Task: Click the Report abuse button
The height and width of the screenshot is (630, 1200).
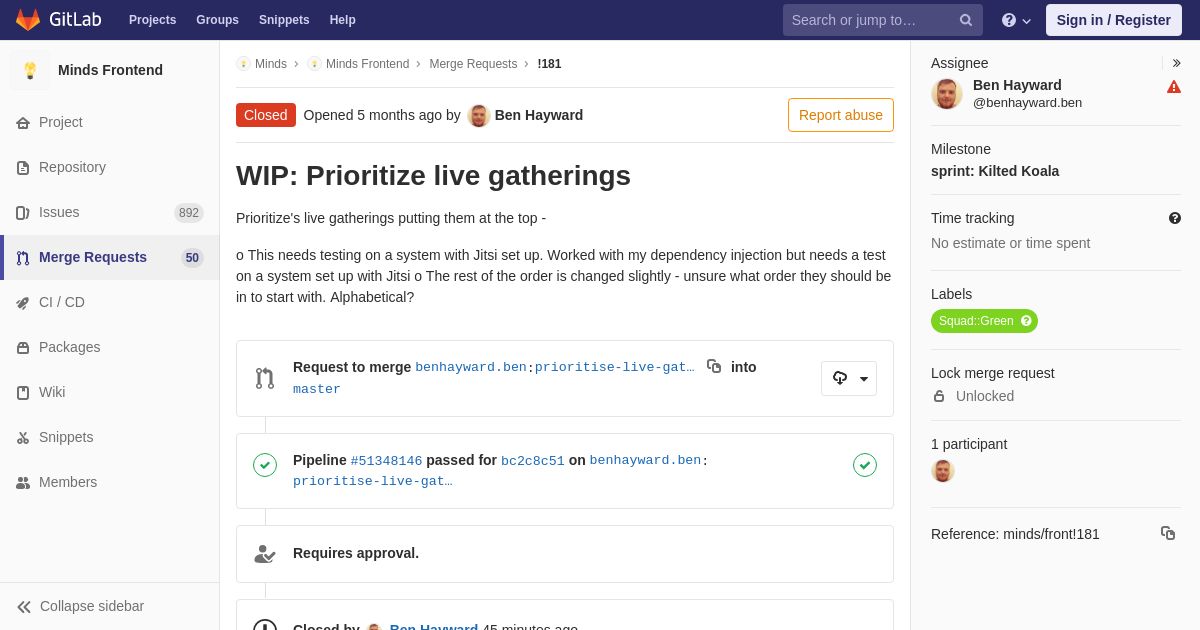Action: [x=841, y=115]
